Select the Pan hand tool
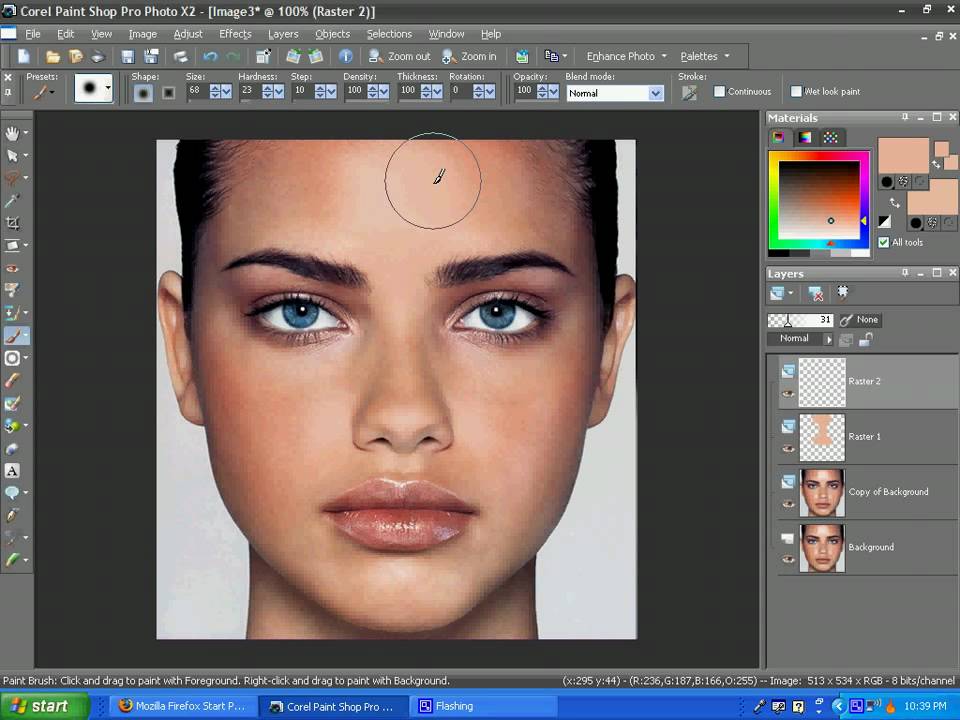Image resolution: width=960 pixels, height=720 pixels. tap(12, 132)
